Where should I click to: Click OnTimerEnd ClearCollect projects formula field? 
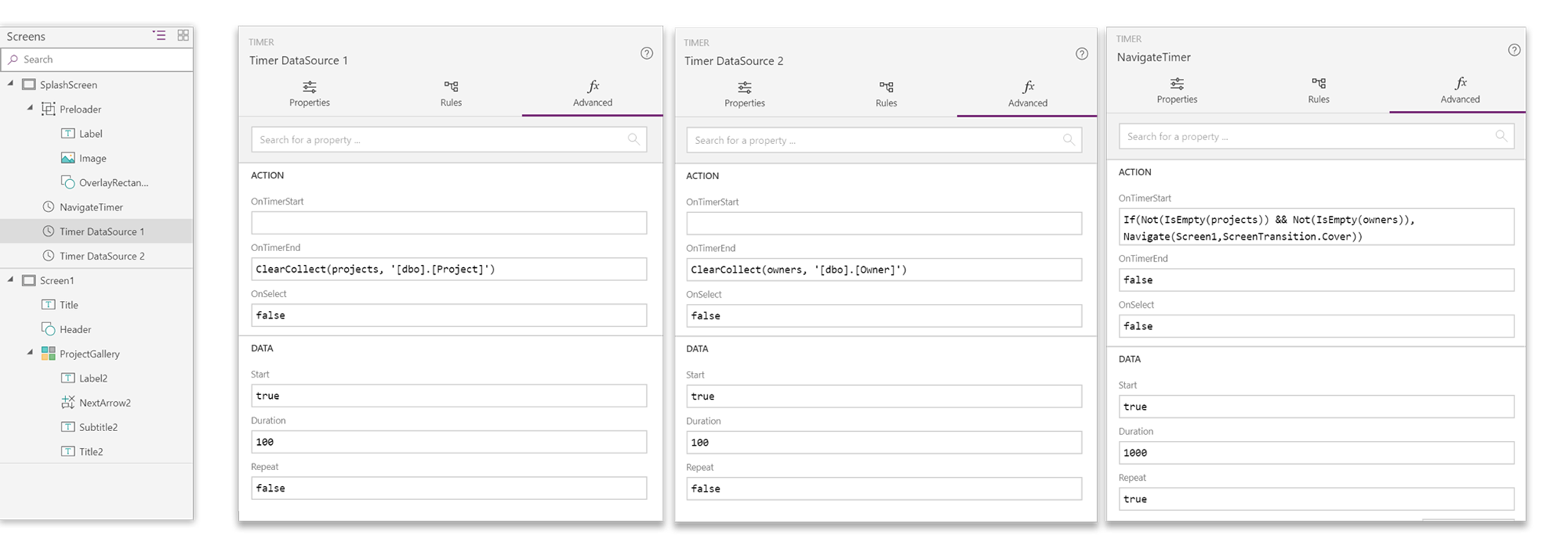[x=449, y=269]
